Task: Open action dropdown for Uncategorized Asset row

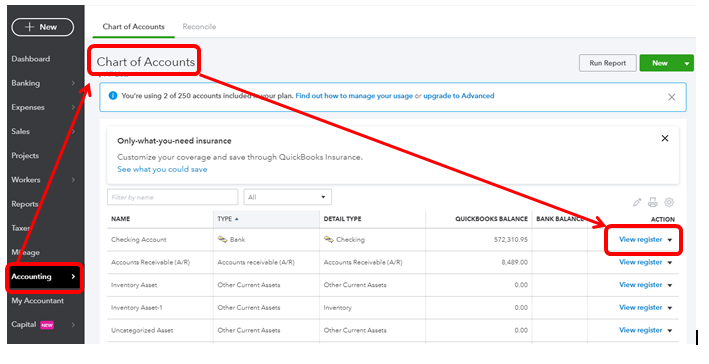Action: click(670, 331)
